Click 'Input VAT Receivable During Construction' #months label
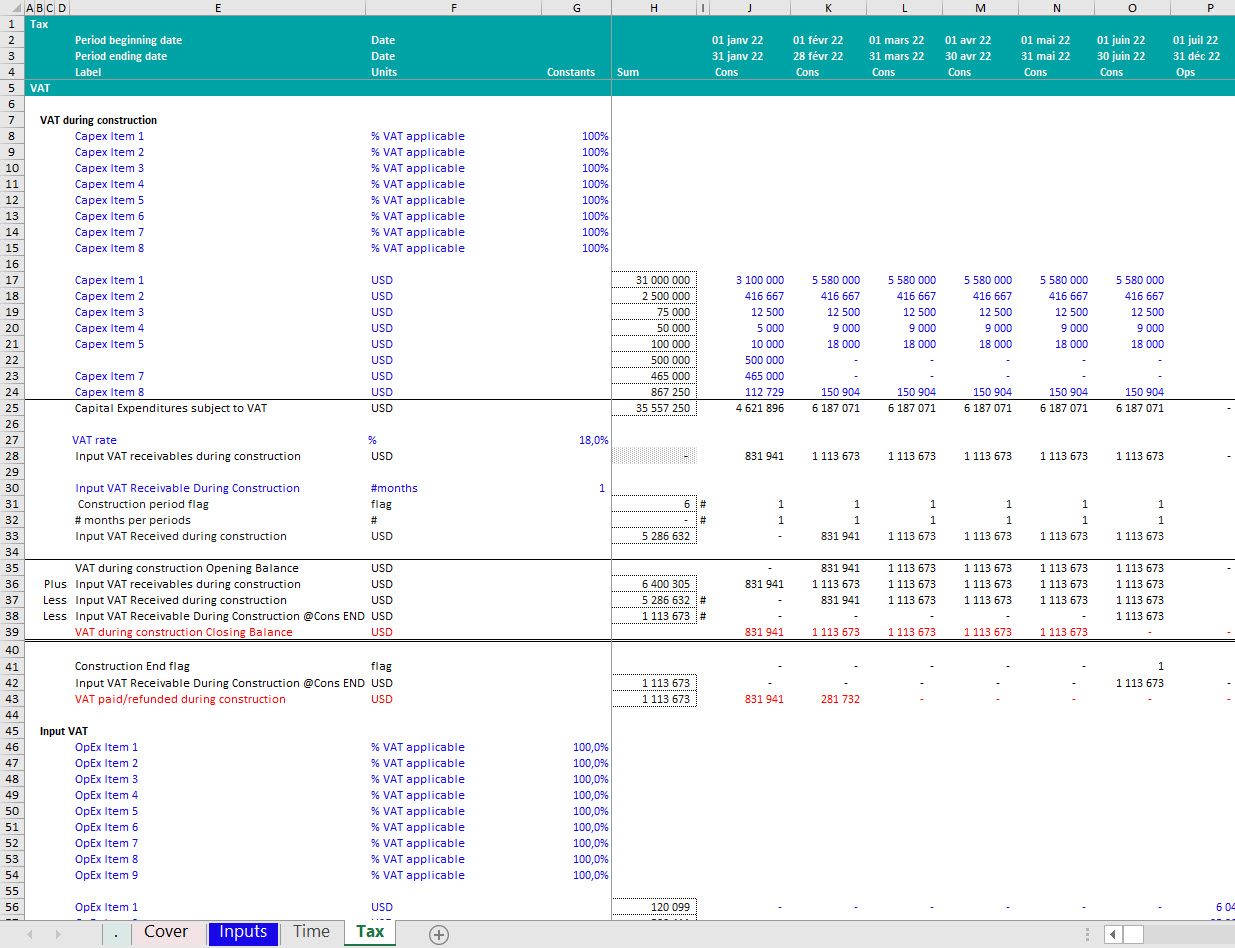Image resolution: width=1235 pixels, height=948 pixels. coord(187,488)
